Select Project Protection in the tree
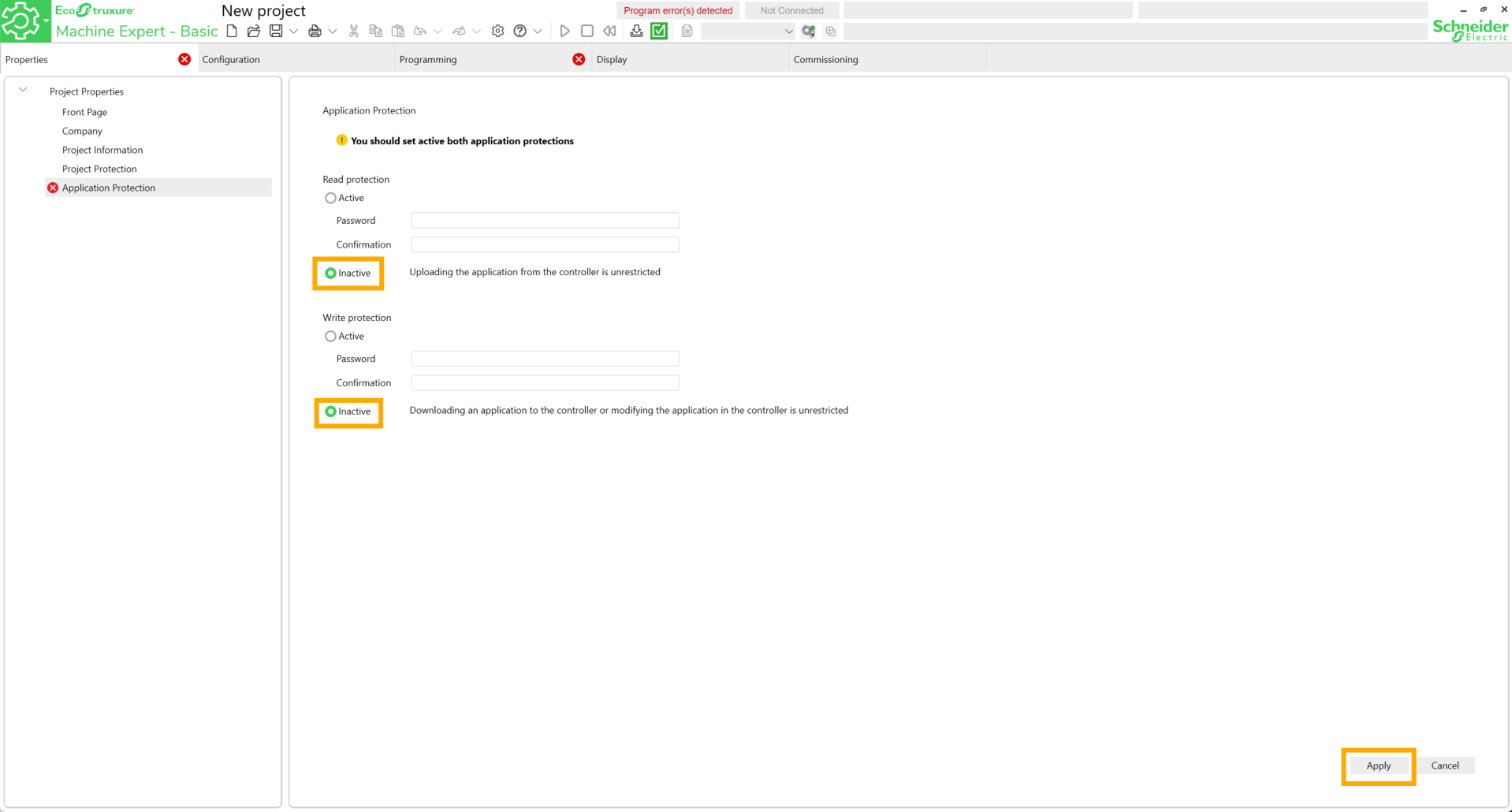The image size is (1512, 812). click(99, 169)
